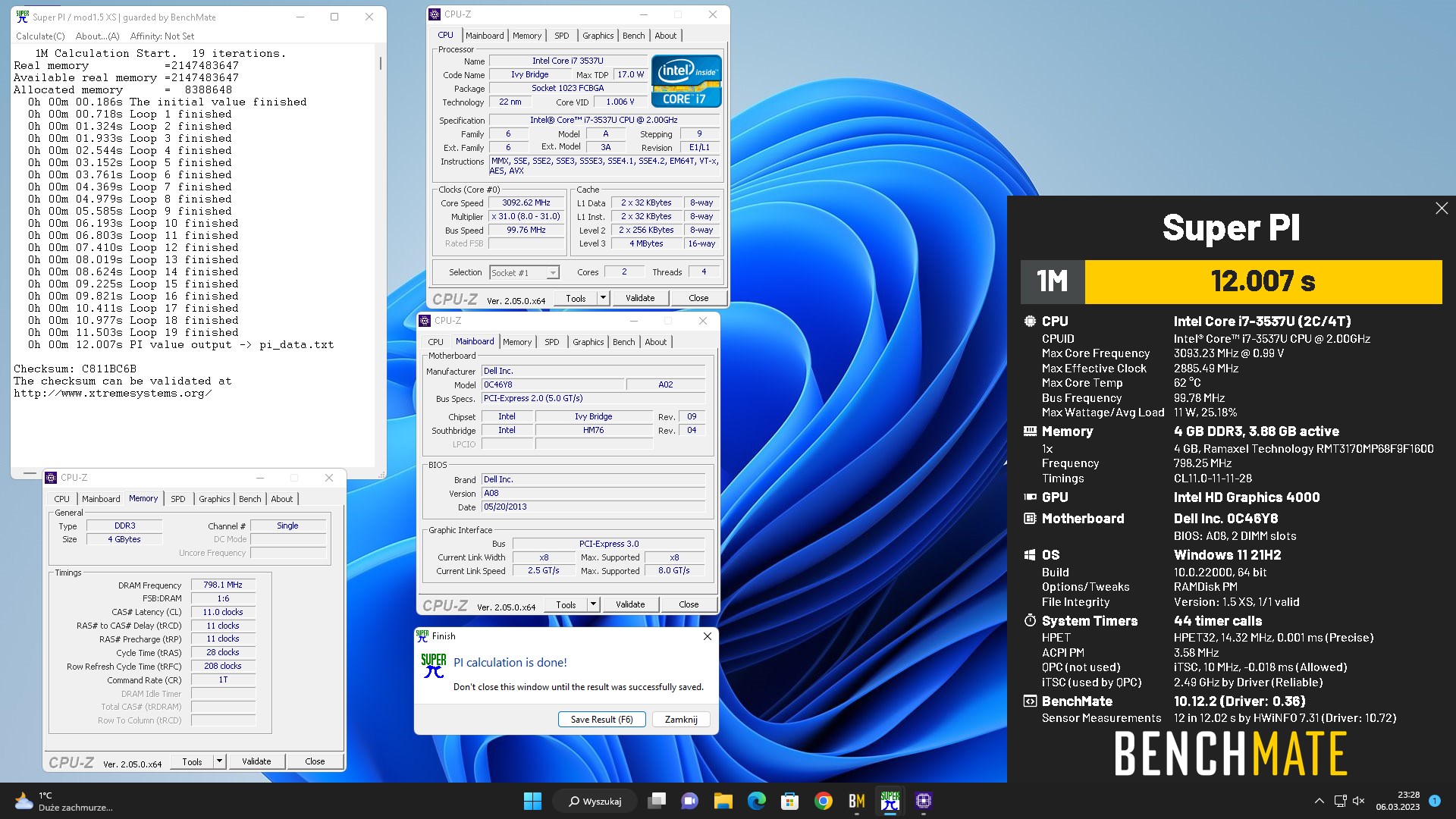Open About tab in top CPU-Z window
This screenshot has height=819, width=1456.
(665, 36)
